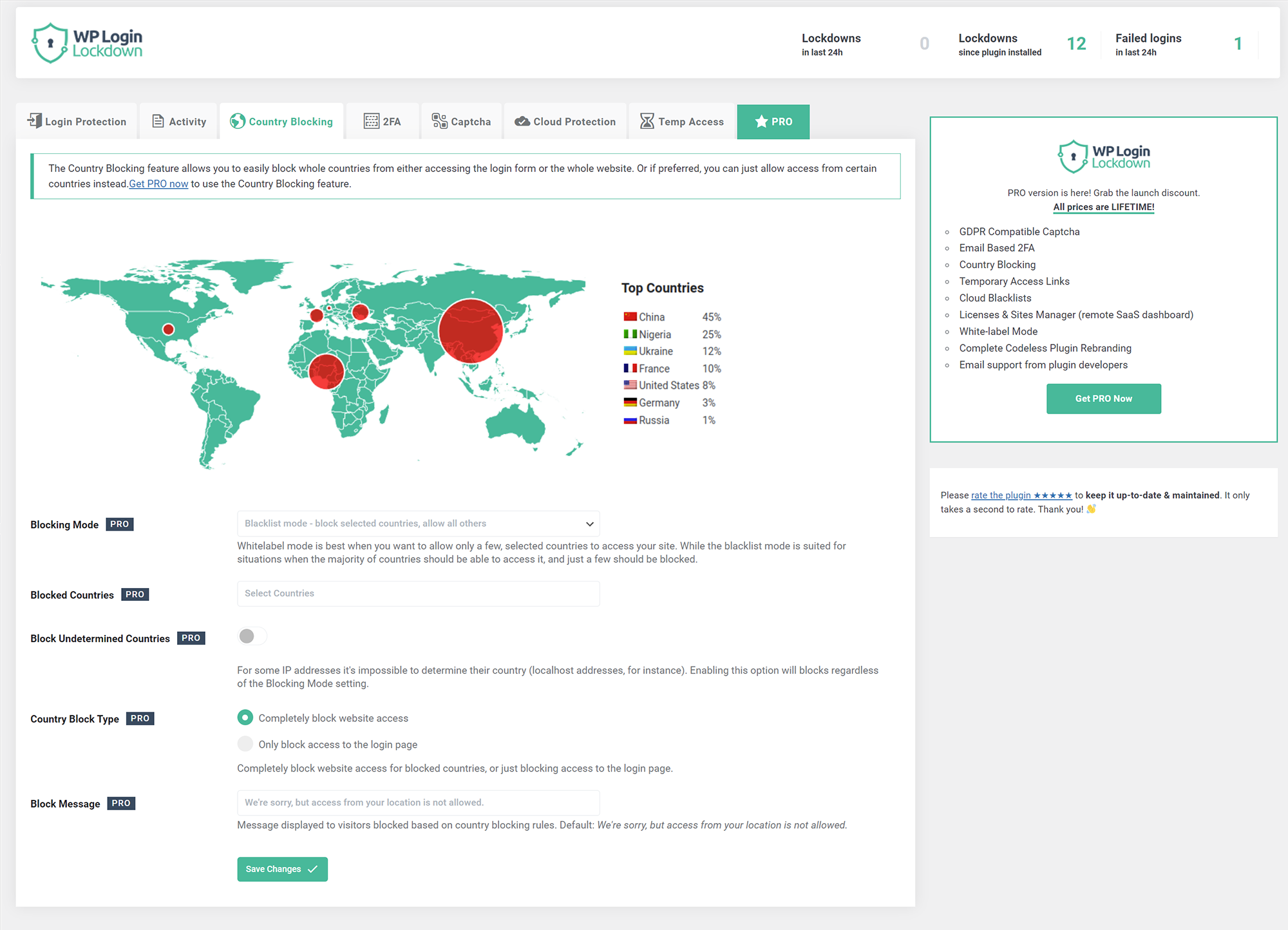The image size is (1288, 930).
Task: Click the PRO star icon
Action: (x=761, y=121)
